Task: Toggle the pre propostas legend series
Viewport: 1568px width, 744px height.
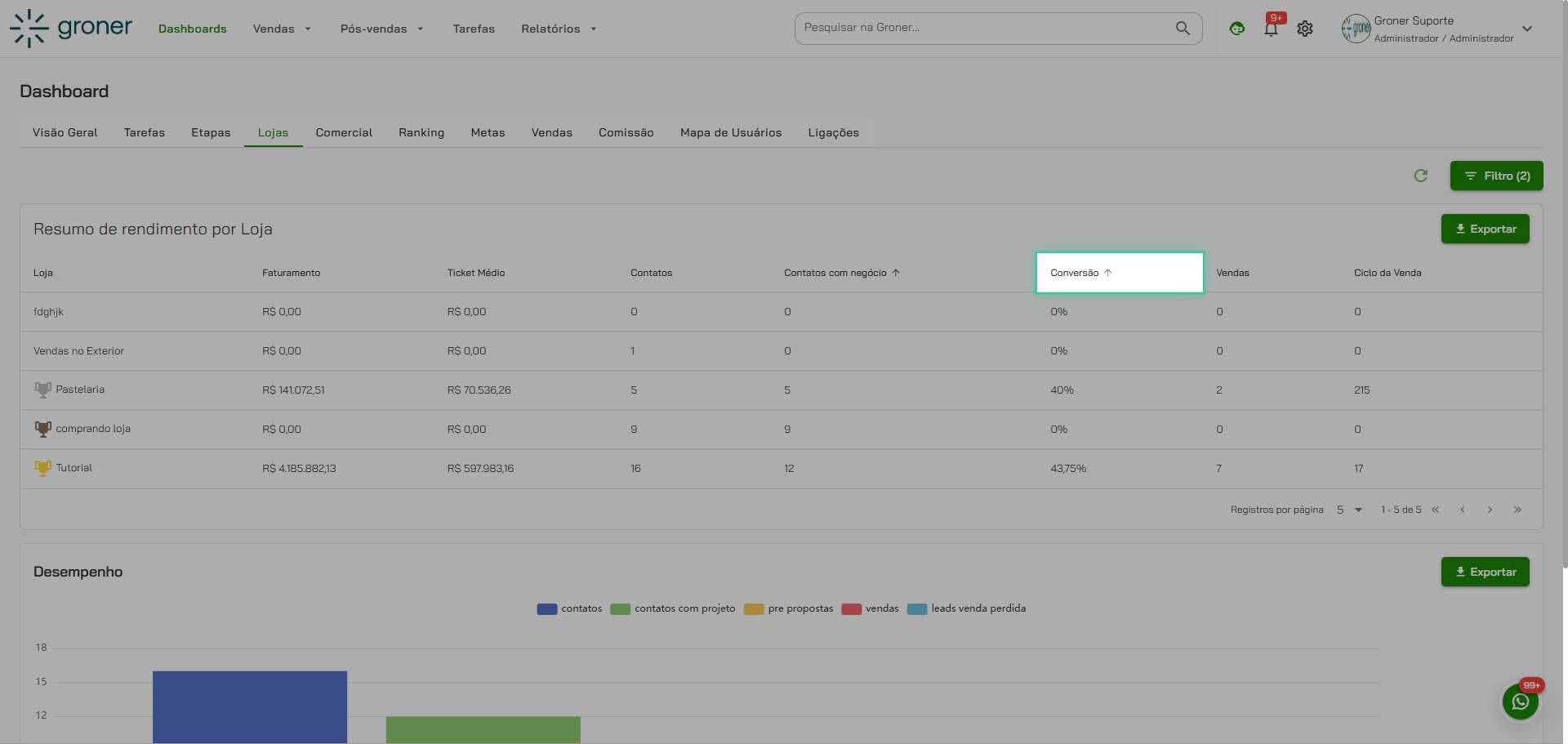Action: coord(789,608)
